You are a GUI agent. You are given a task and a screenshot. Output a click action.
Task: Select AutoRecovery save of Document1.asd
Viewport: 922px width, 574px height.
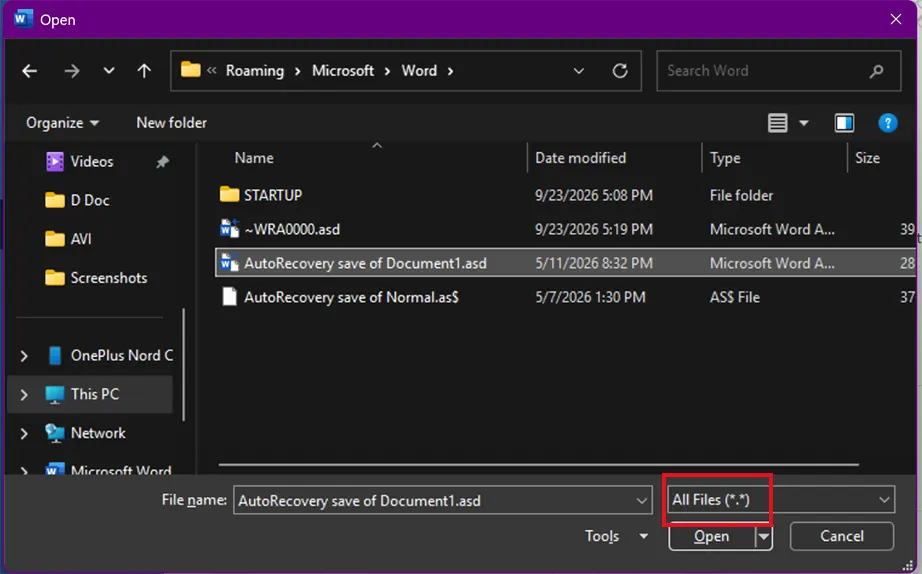point(365,263)
